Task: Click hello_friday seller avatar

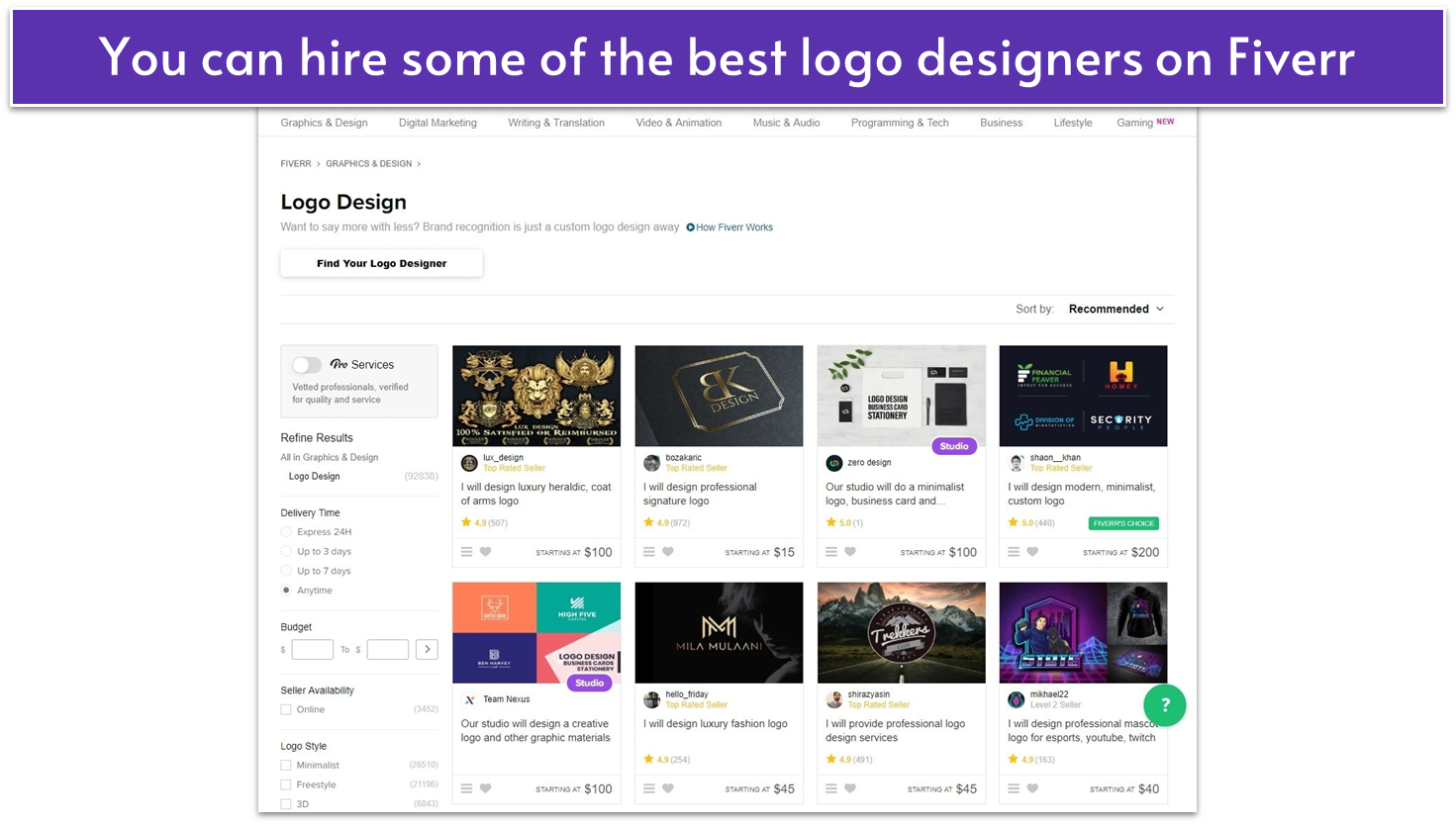Action: (x=651, y=699)
